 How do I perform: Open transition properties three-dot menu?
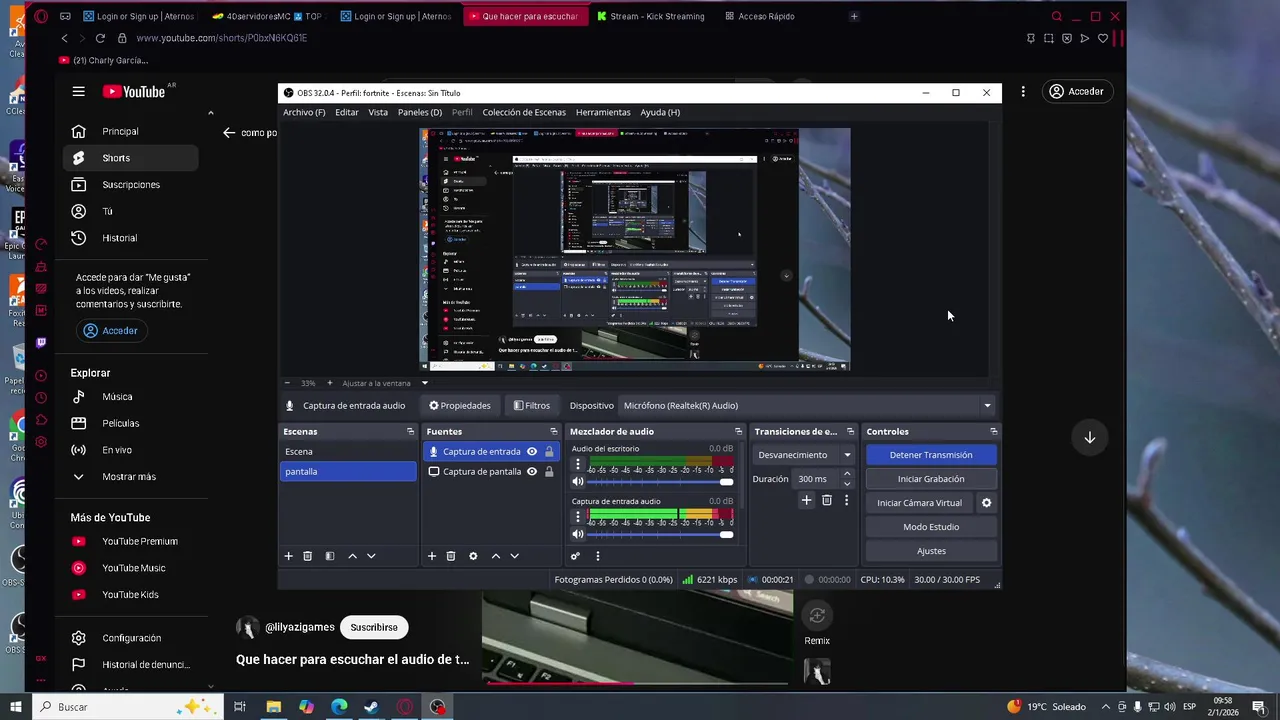tap(846, 500)
